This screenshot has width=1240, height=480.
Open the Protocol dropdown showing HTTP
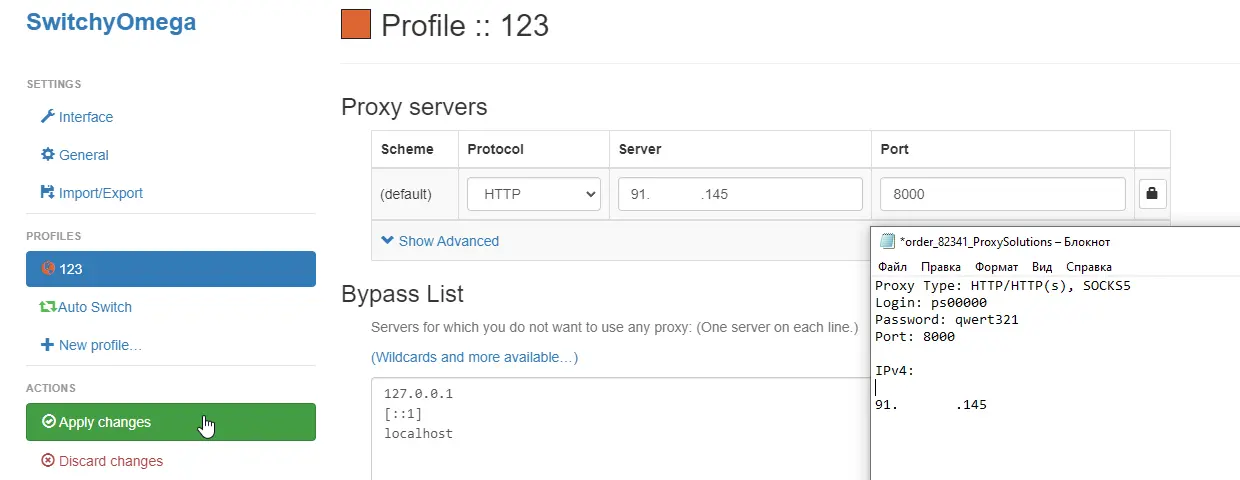point(534,194)
